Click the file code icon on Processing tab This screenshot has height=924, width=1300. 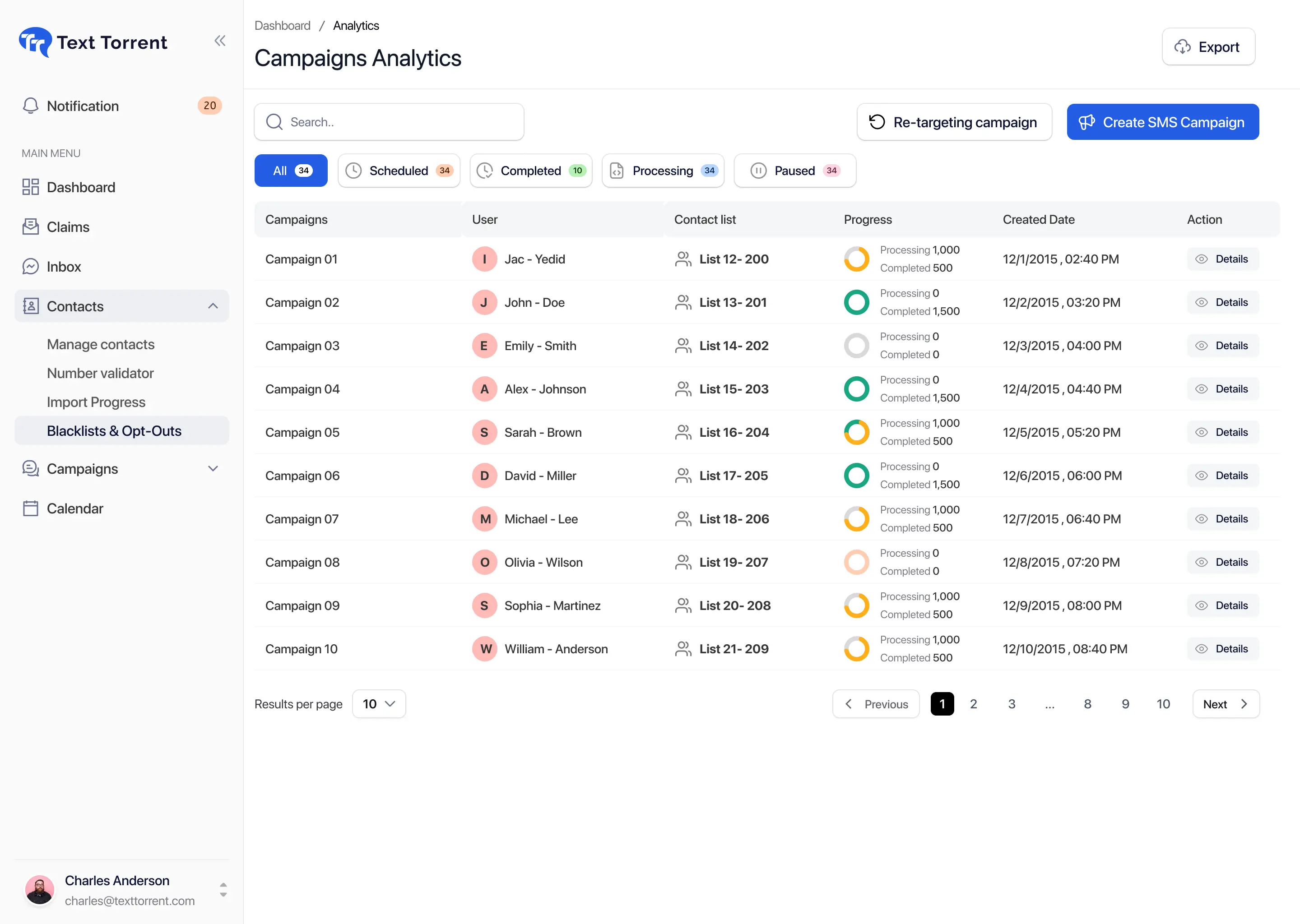pyautogui.click(x=617, y=171)
